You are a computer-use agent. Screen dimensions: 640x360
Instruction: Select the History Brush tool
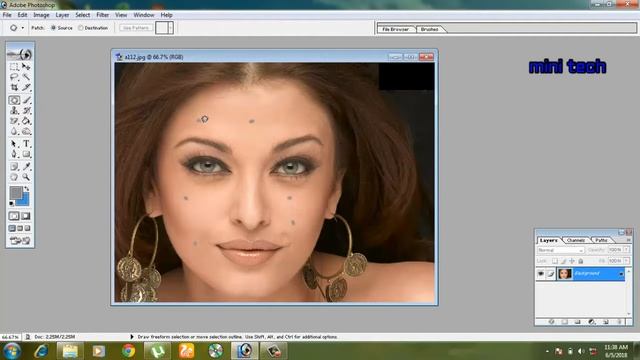[x=26, y=111]
